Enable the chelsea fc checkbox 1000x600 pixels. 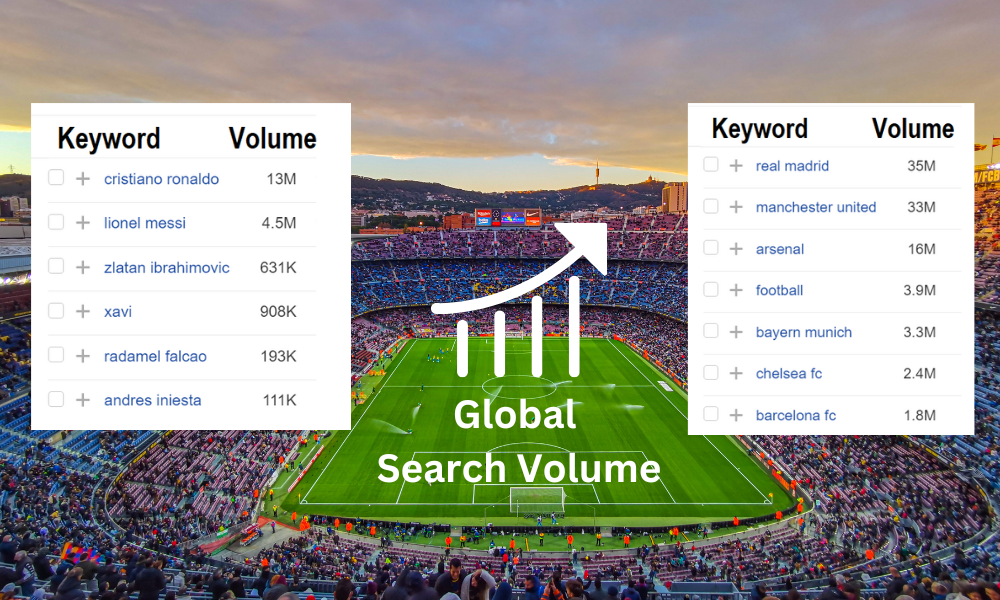pyautogui.click(x=710, y=372)
